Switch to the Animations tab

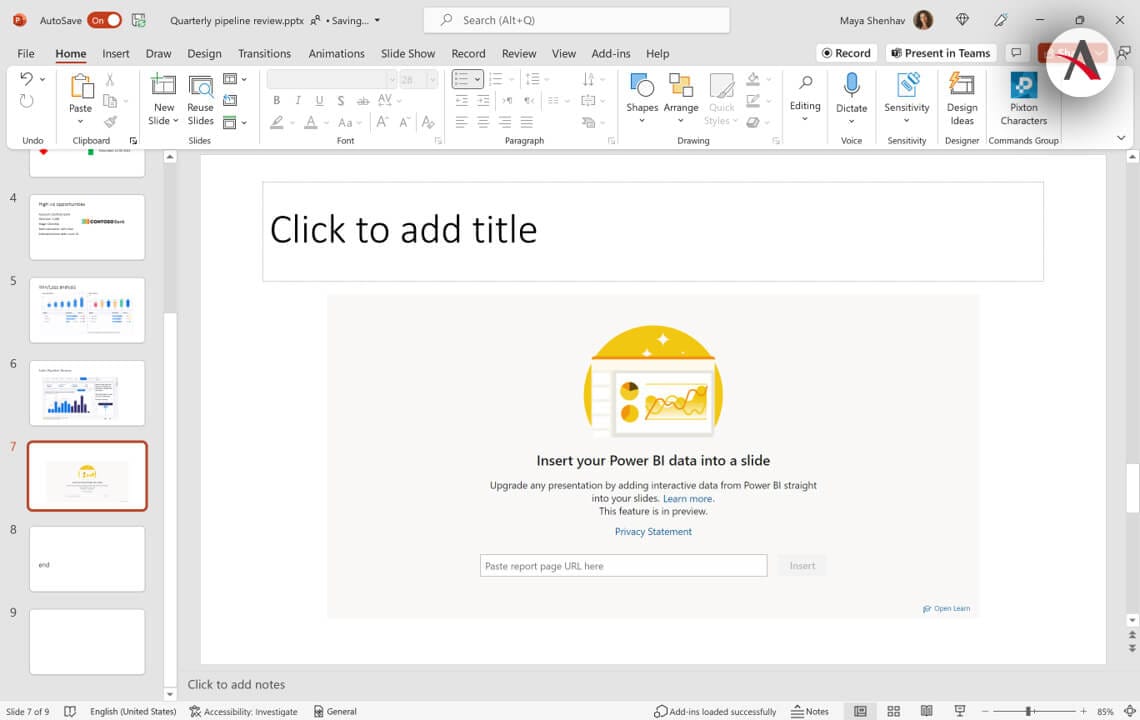point(337,53)
